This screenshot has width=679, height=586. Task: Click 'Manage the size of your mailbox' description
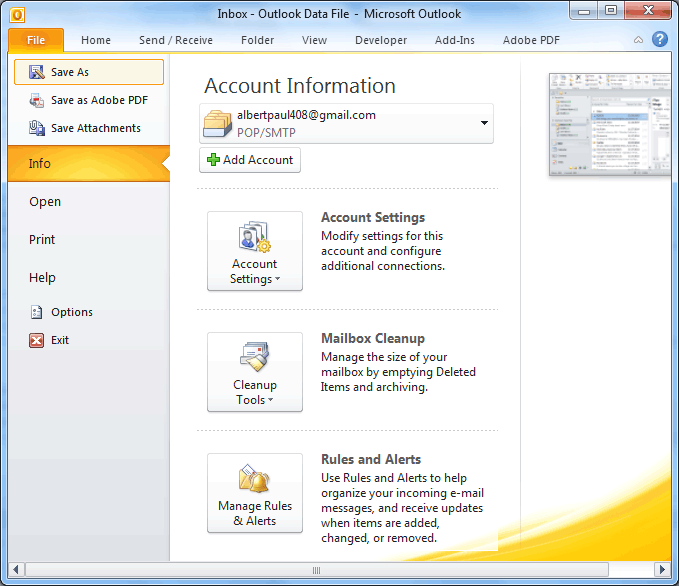[398, 372]
